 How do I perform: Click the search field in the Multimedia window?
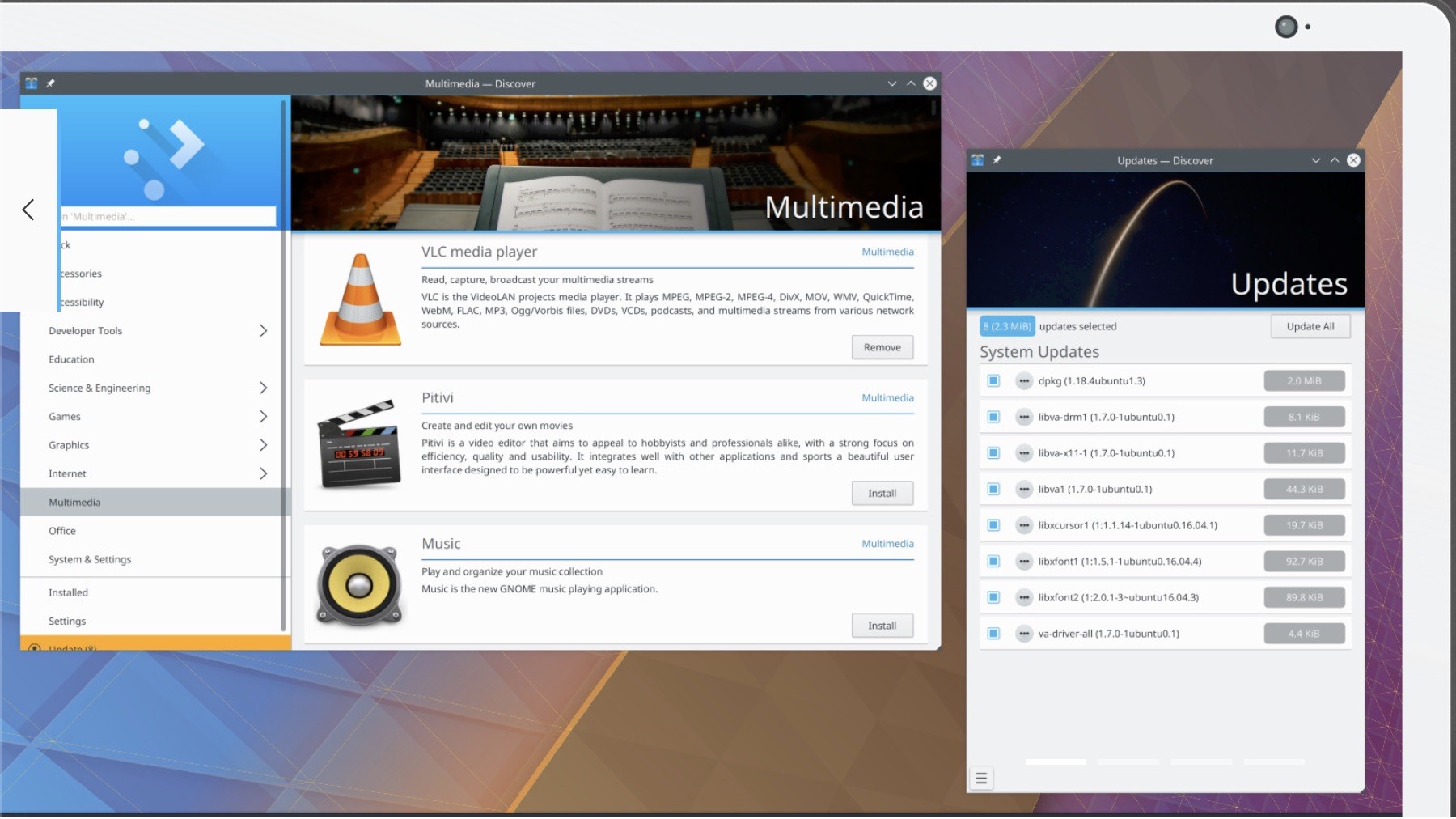point(166,216)
